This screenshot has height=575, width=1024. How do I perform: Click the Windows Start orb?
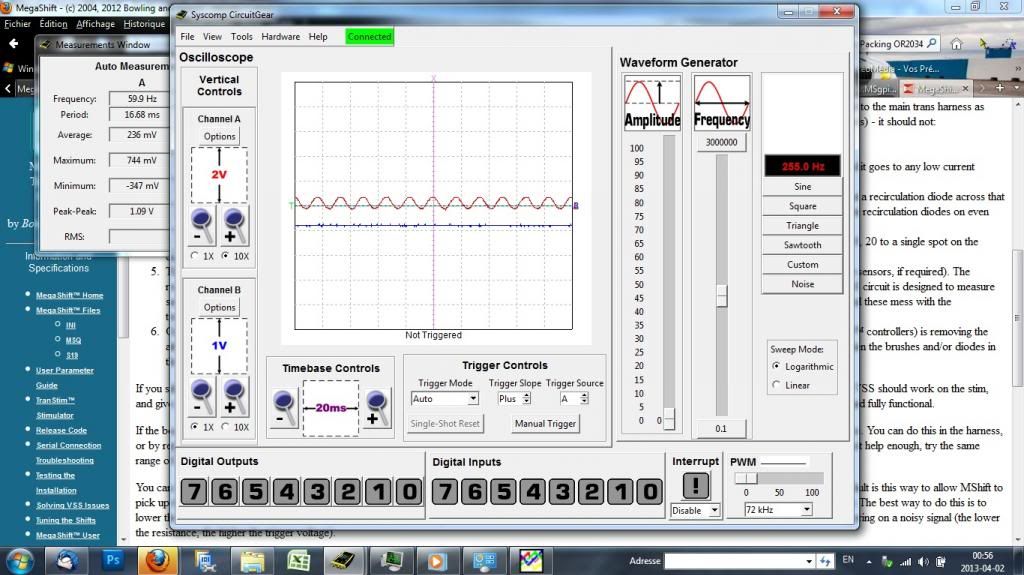20,561
